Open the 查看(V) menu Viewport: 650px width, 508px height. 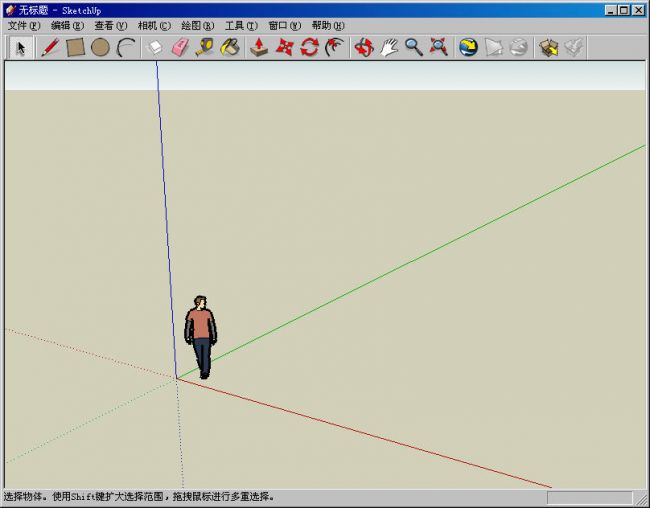pyautogui.click(x=111, y=26)
